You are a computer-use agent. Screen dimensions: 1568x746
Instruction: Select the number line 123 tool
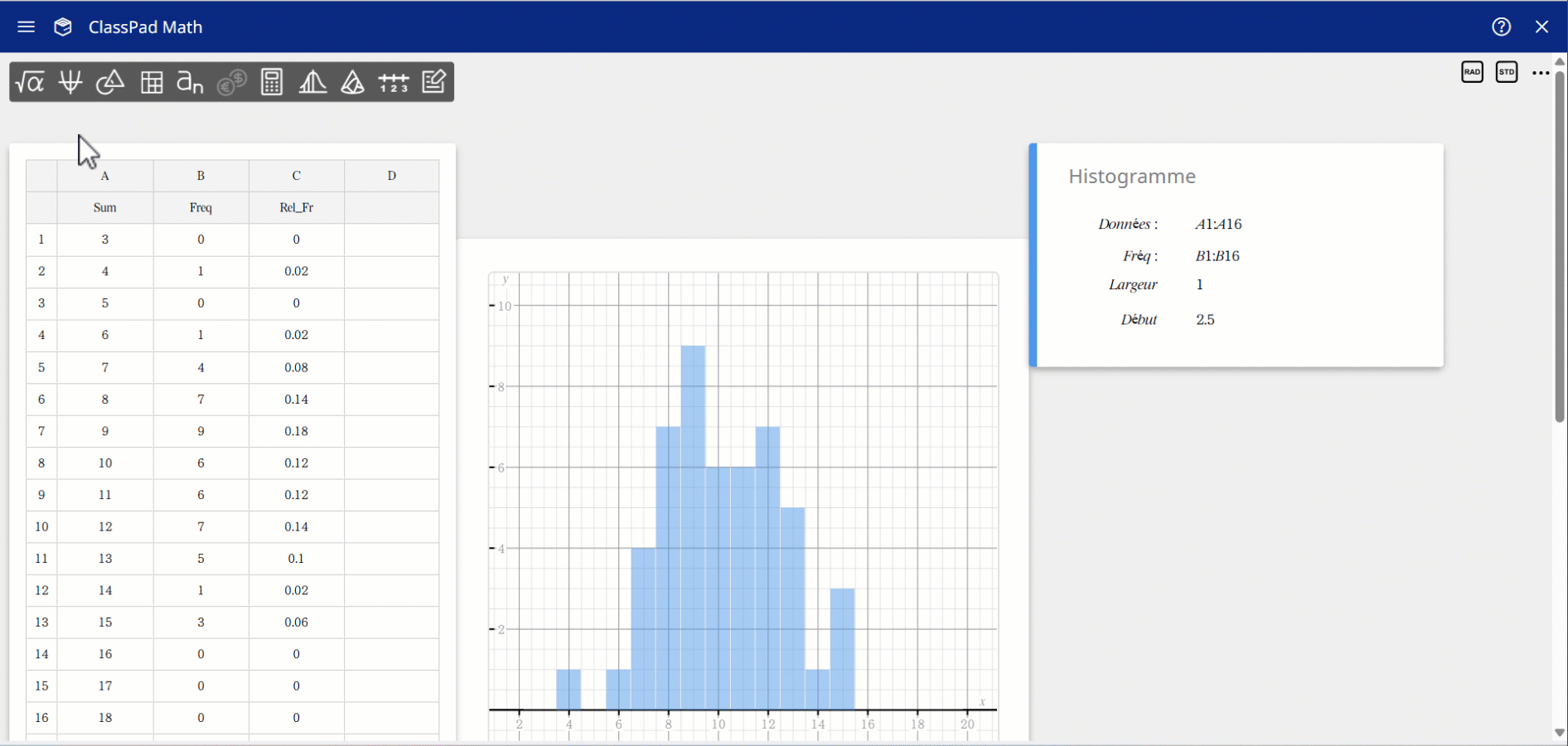[x=394, y=82]
